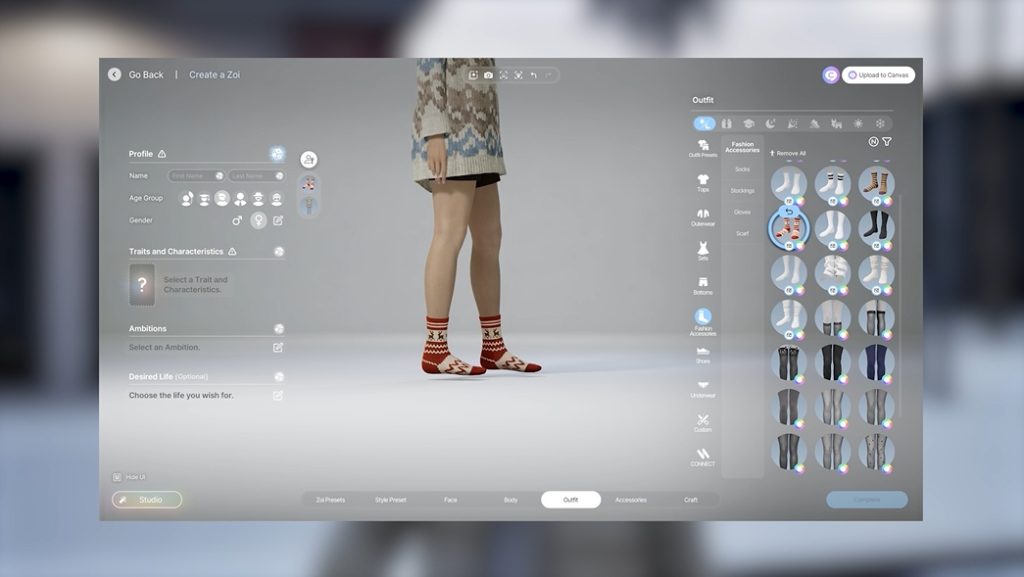Select the Outerwear category icon
1024x577 pixels.
(x=703, y=217)
